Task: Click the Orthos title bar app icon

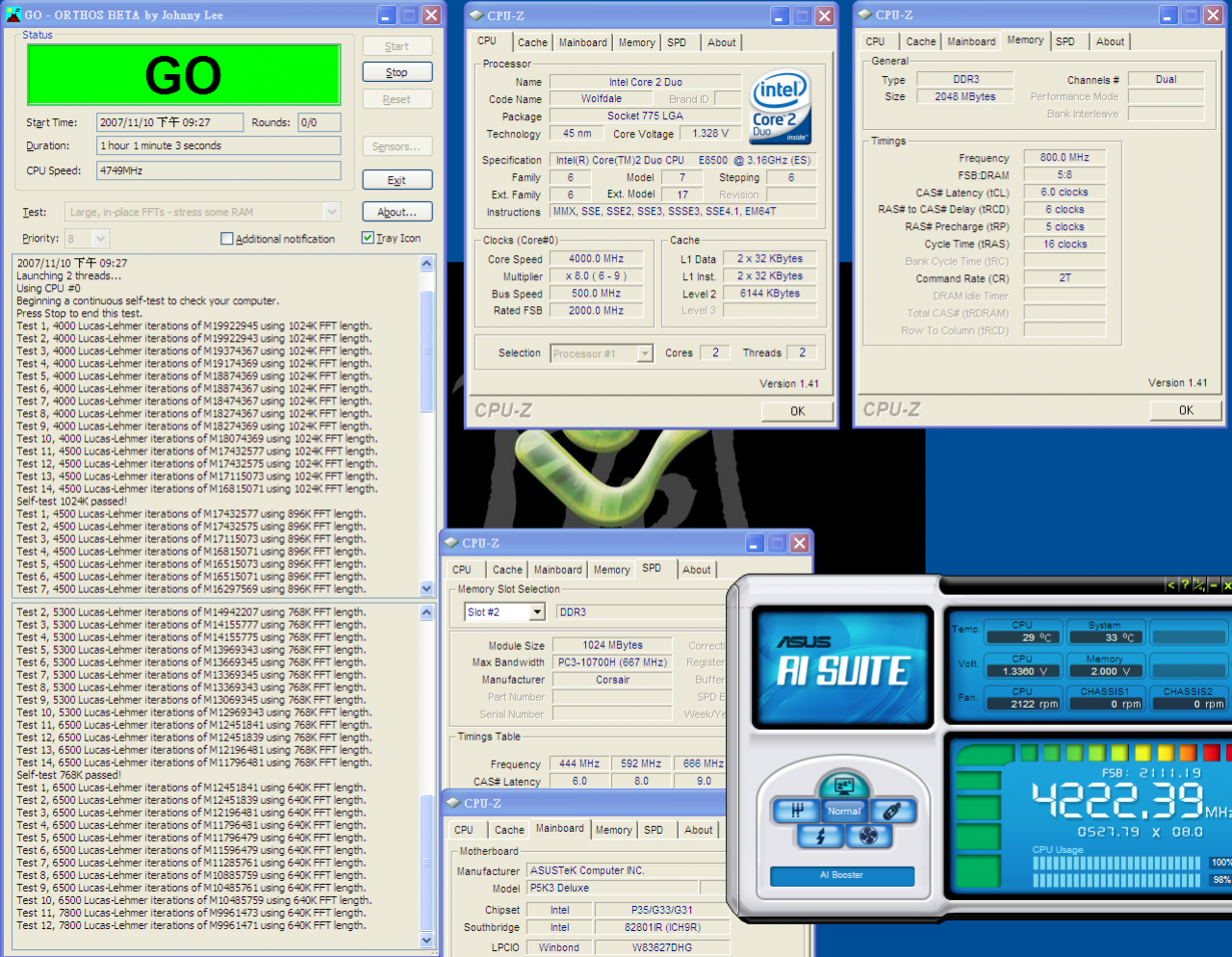Action: tap(13, 14)
